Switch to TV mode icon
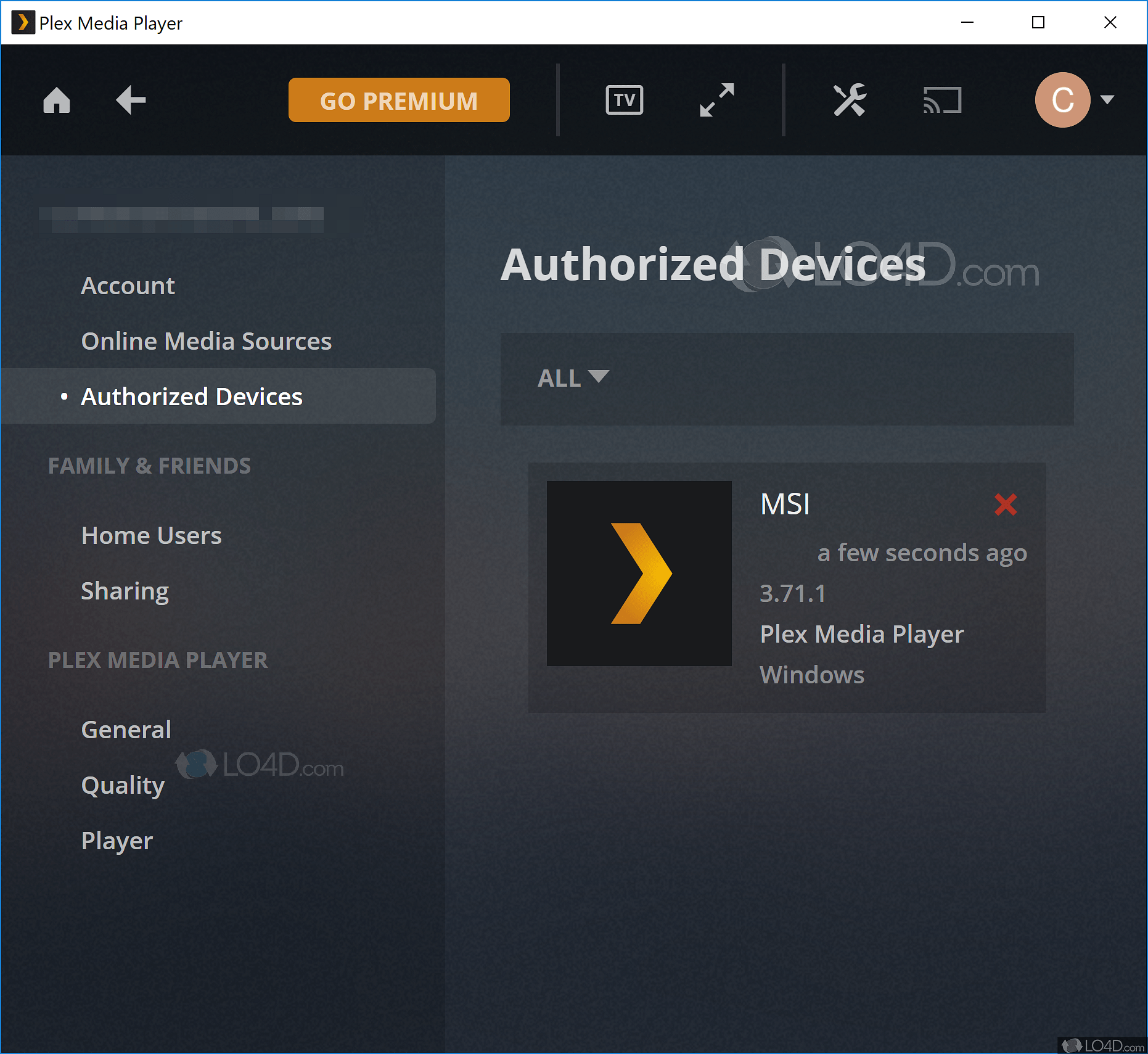 click(625, 100)
